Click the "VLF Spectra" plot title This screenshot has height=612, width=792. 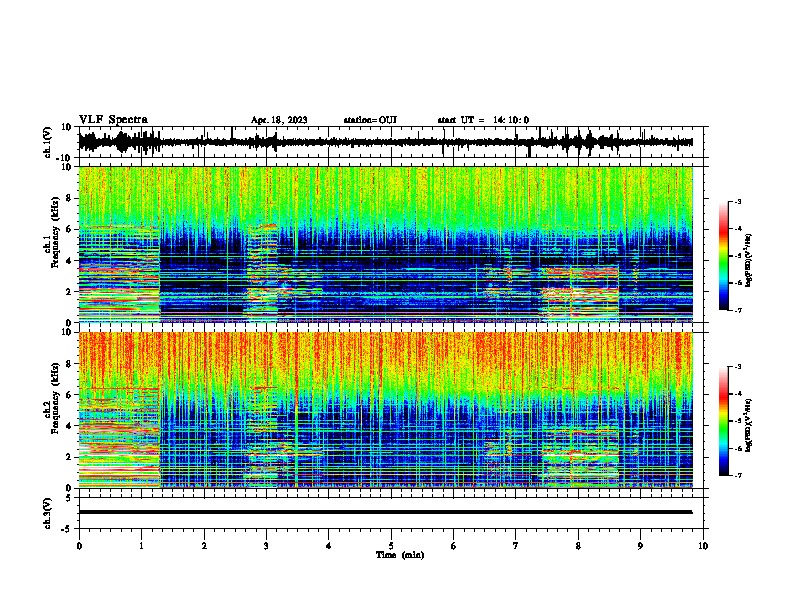tap(113, 120)
